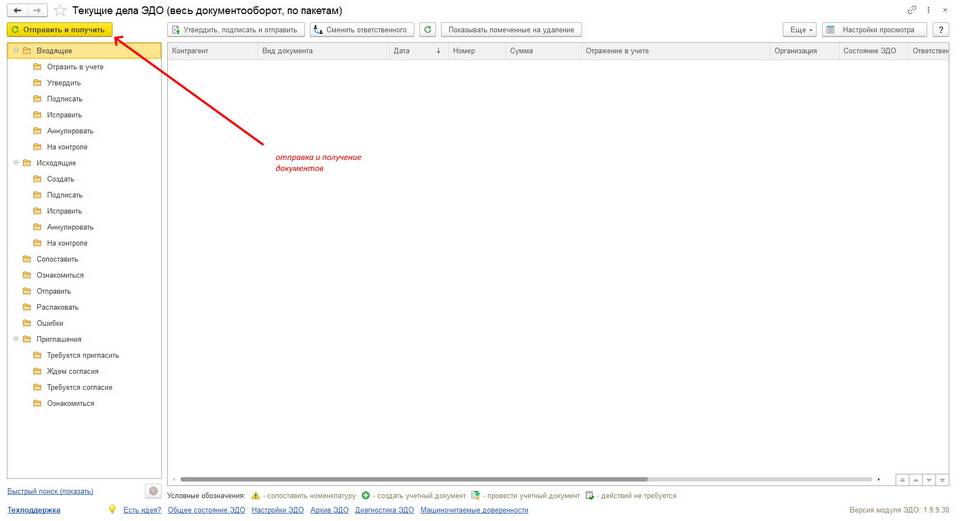Click the back navigation arrow

click(17, 10)
